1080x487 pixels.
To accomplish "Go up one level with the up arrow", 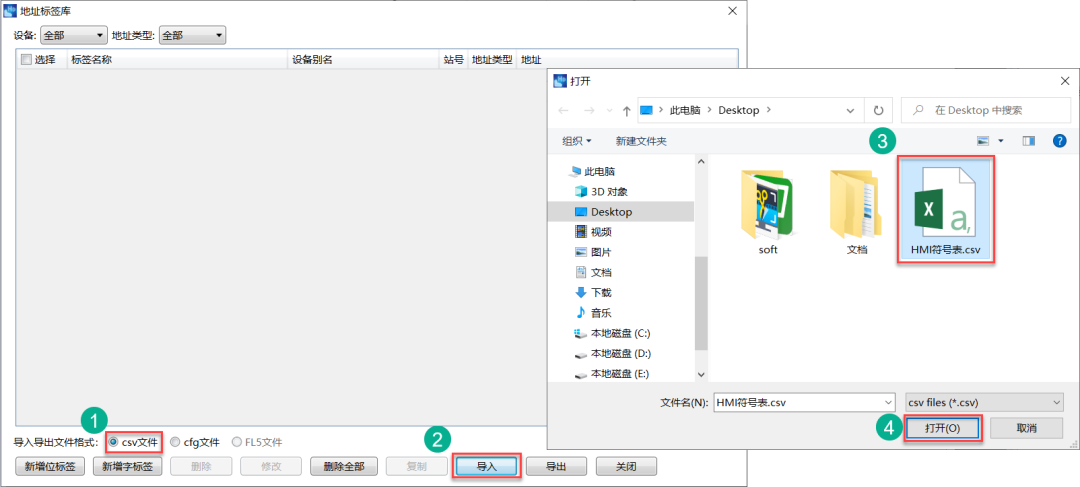I will (626, 110).
